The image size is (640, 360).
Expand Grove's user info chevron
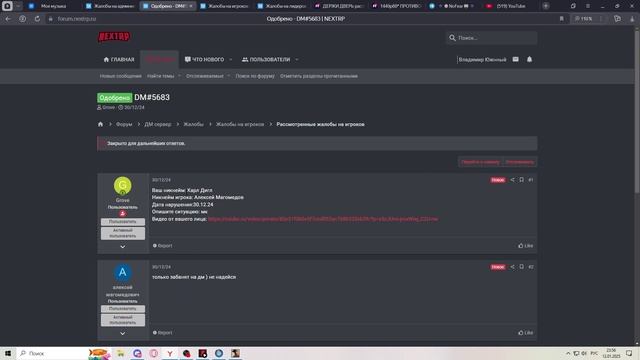[x=122, y=247]
